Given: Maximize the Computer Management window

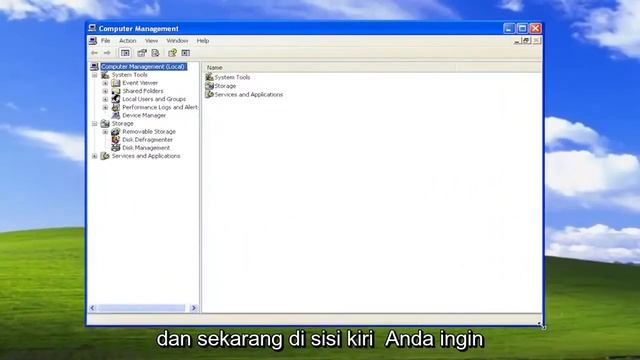Looking at the screenshot, I should click(x=522, y=28).
